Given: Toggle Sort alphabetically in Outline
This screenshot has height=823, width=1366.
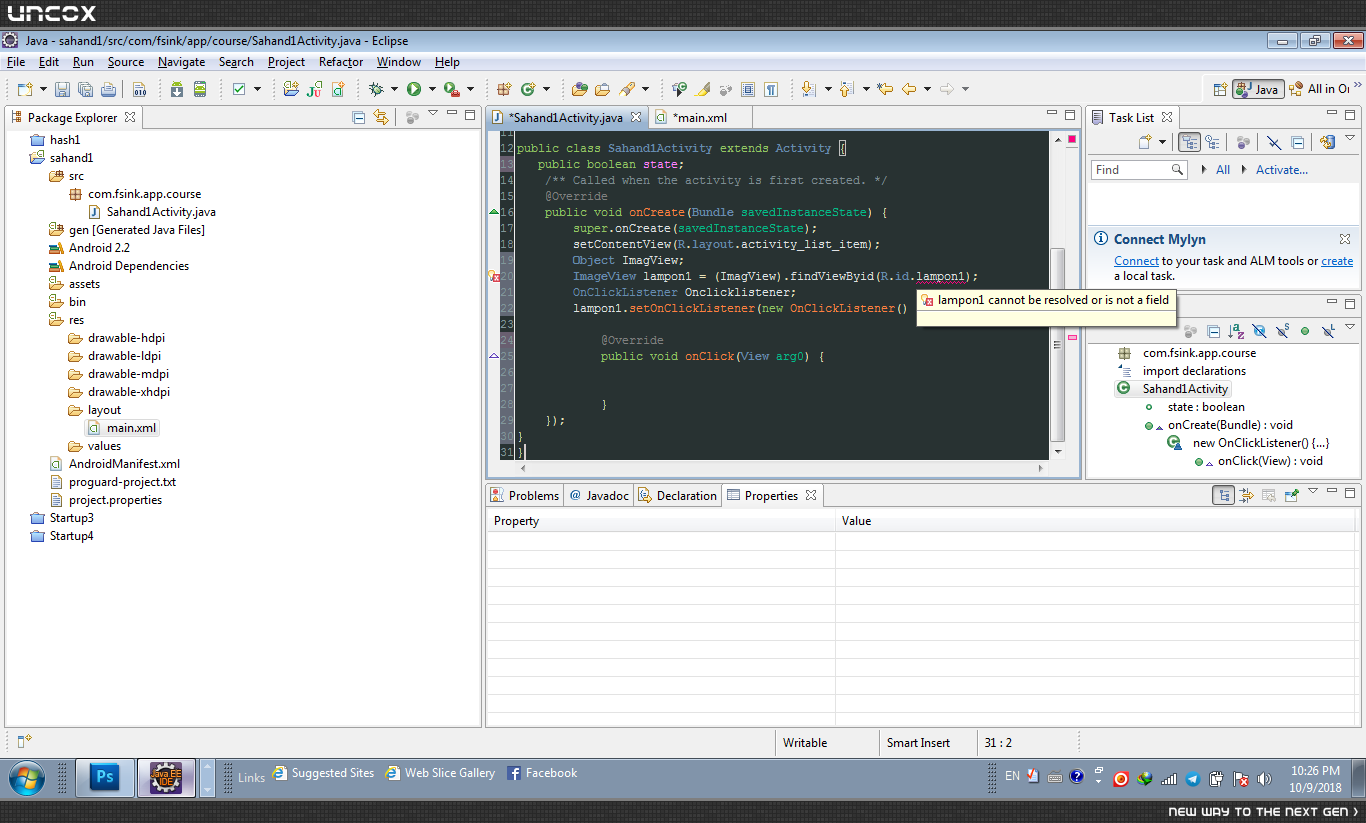Looking at the screenshot, I should 1237,331.
